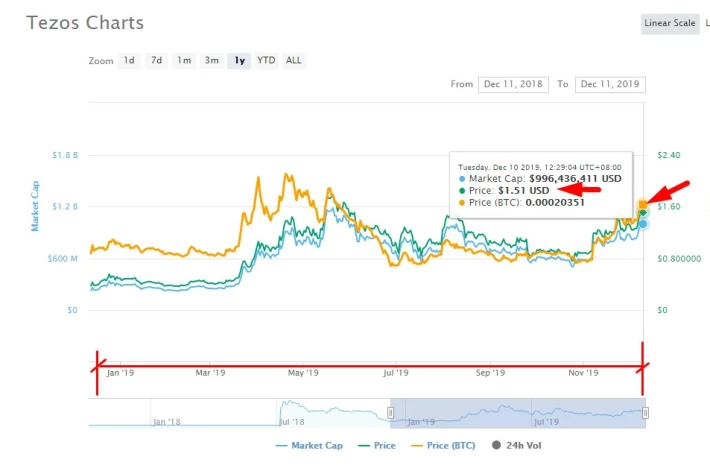Click the $2.40 price axis label
This screenshot has height=471, width=710.
pos(669,155)
